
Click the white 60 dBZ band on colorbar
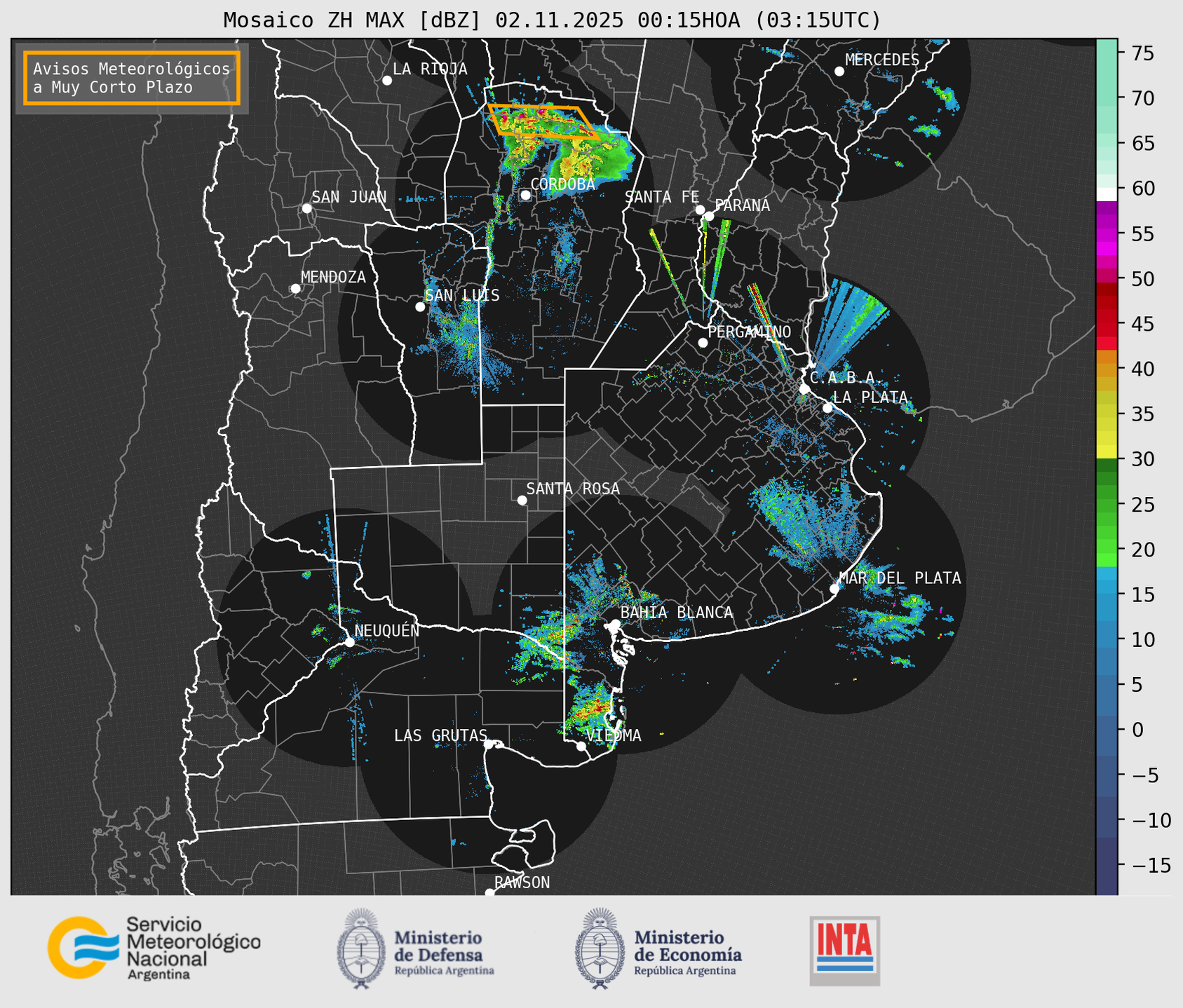(1106, 193)
